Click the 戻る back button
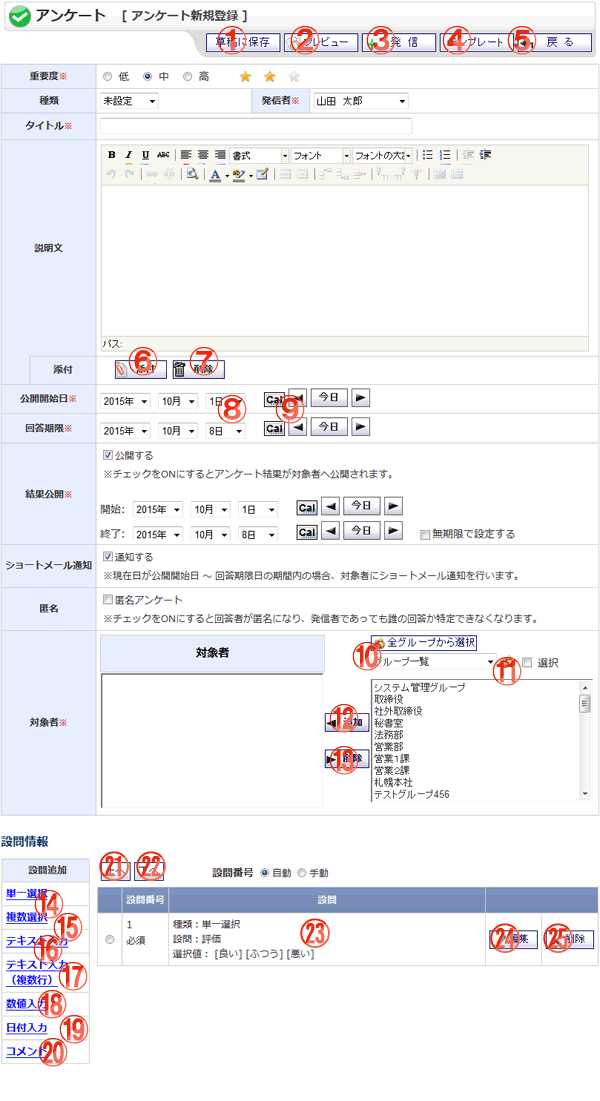The height and width of the screenshot is (1101, 600). click(x=554, y=42)
